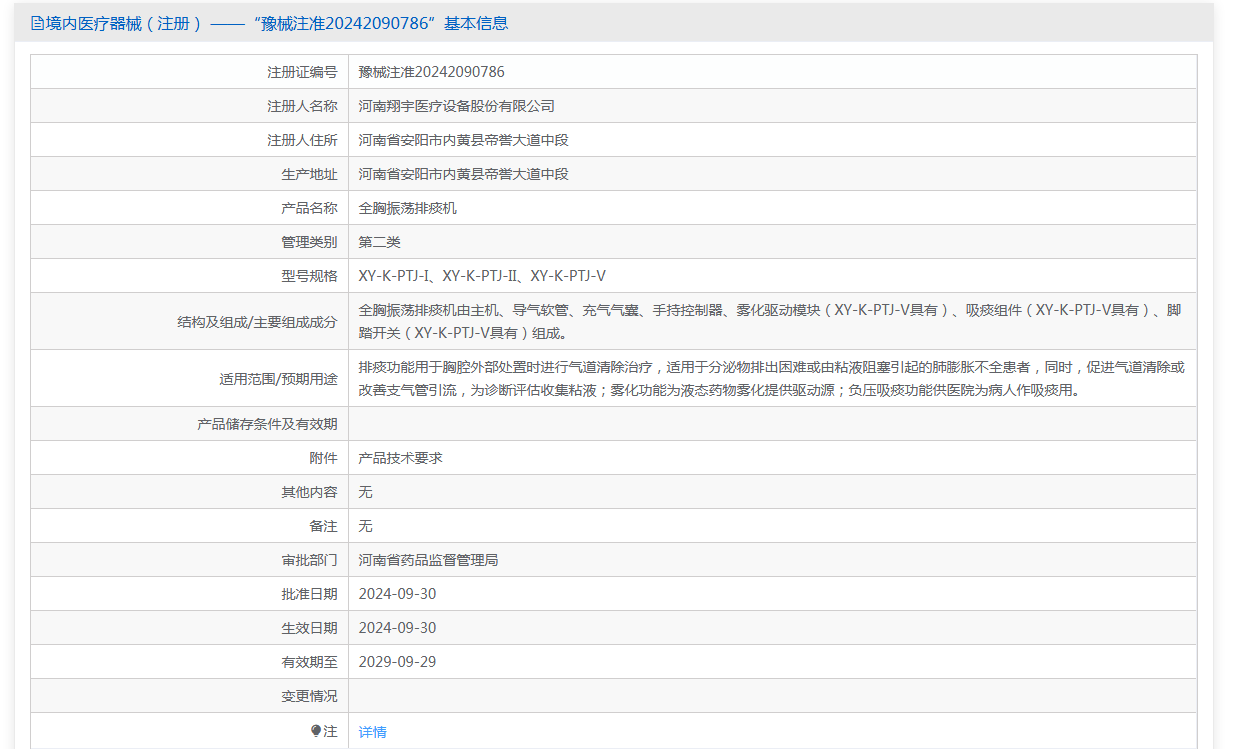Screen dimensions: 1257x749
Task: Click the 管理类别 label
Action: pyautogui.click(x=309, y=242)
